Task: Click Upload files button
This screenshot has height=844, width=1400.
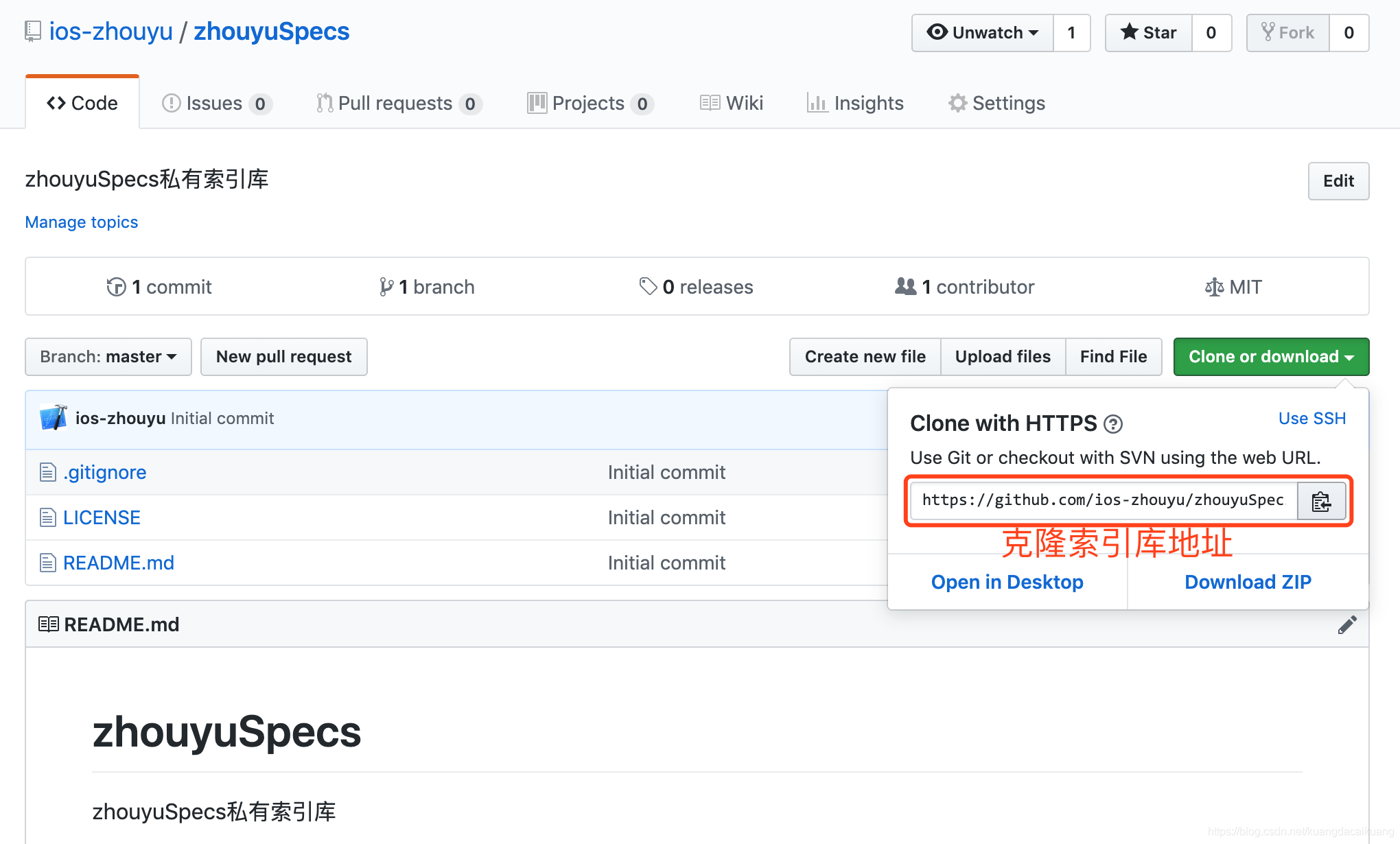Action: click(x=1003, y=357)
